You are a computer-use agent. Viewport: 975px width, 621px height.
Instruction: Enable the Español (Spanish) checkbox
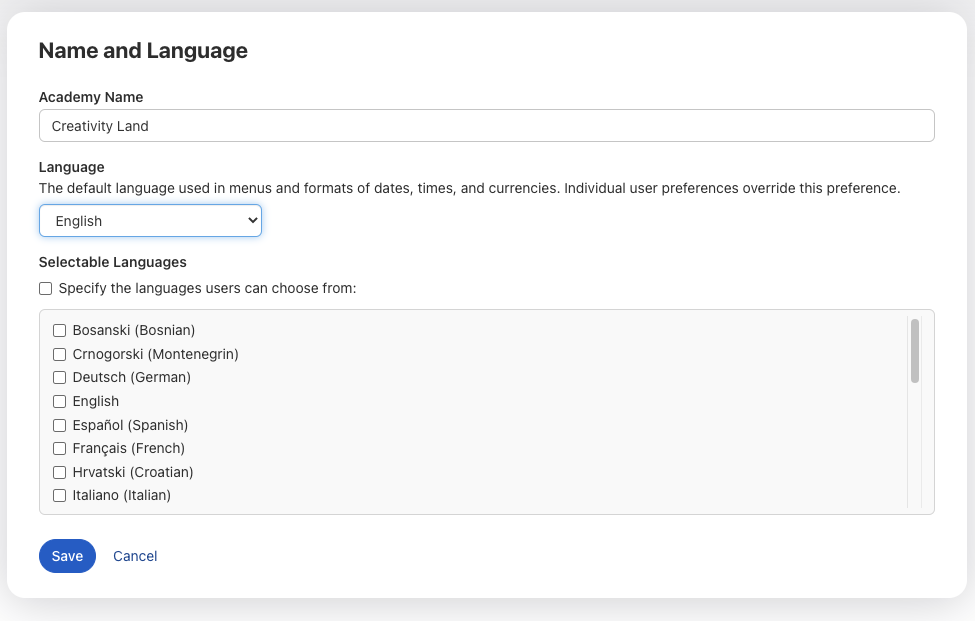[x=59, y=425]
